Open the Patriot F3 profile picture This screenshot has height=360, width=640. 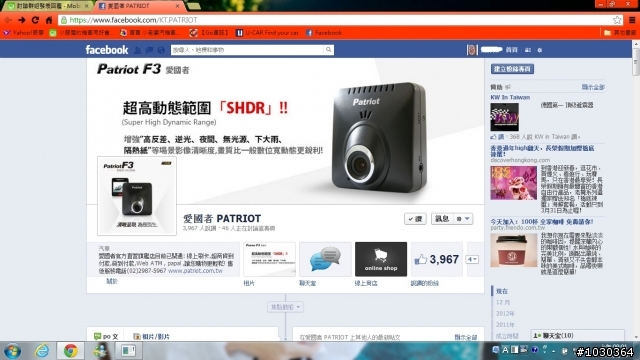pyautogui.click(x=137, y=196)
